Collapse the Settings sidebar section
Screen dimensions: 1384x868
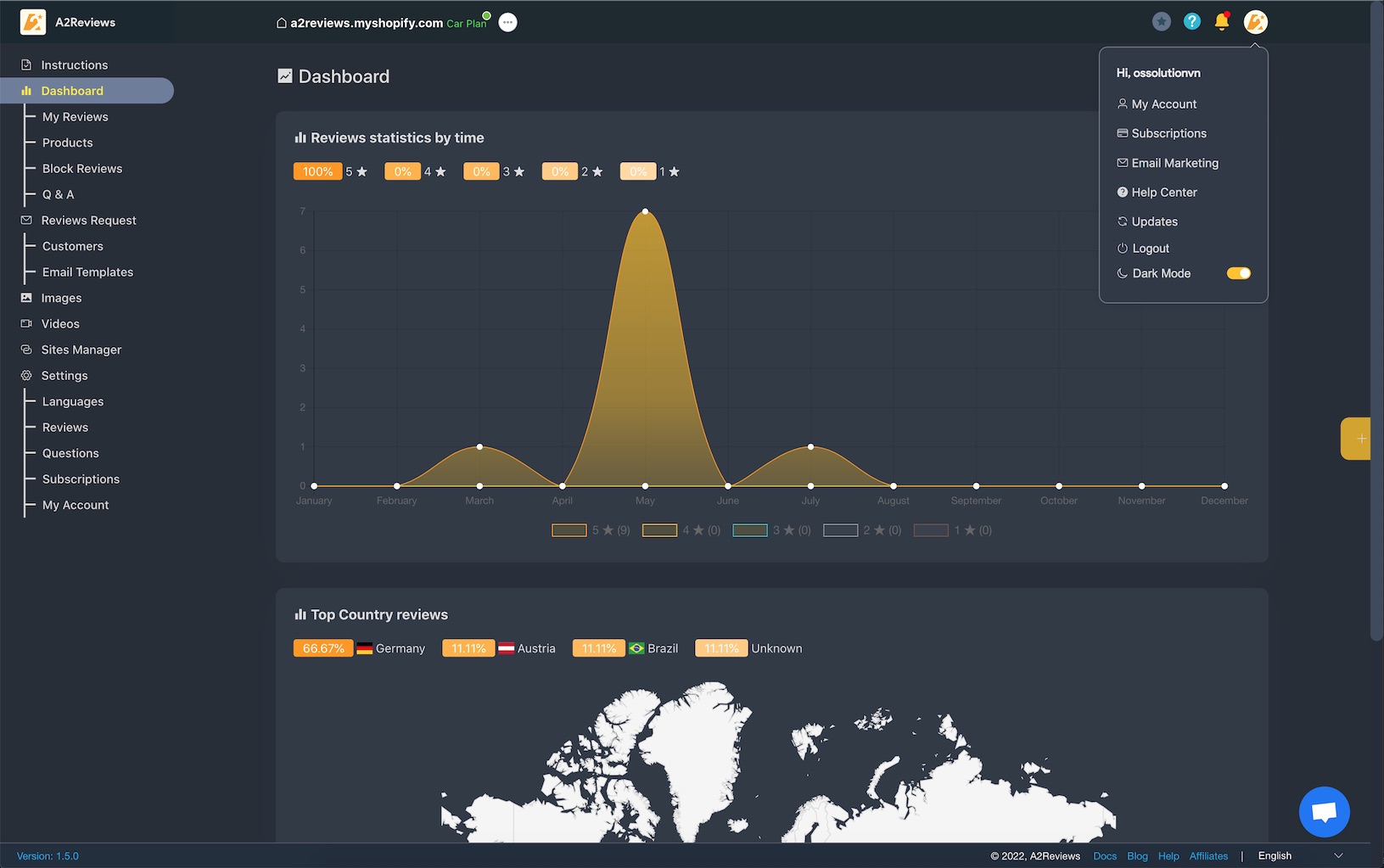point(64,376)
